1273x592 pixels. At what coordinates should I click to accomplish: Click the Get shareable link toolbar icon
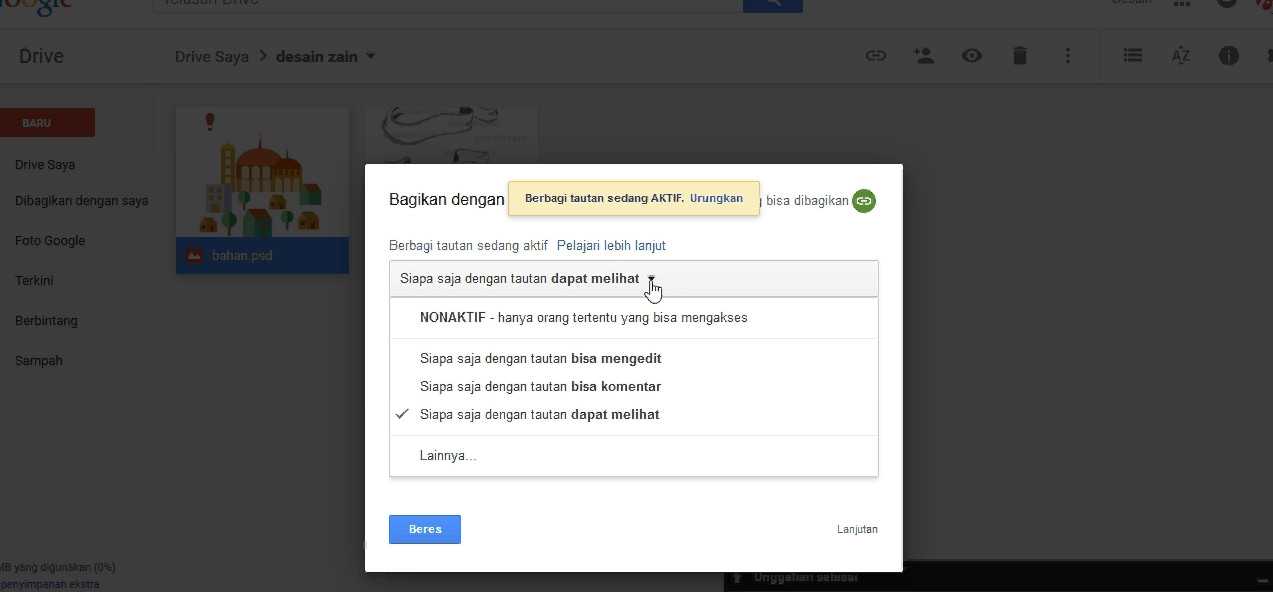[875, 55]
